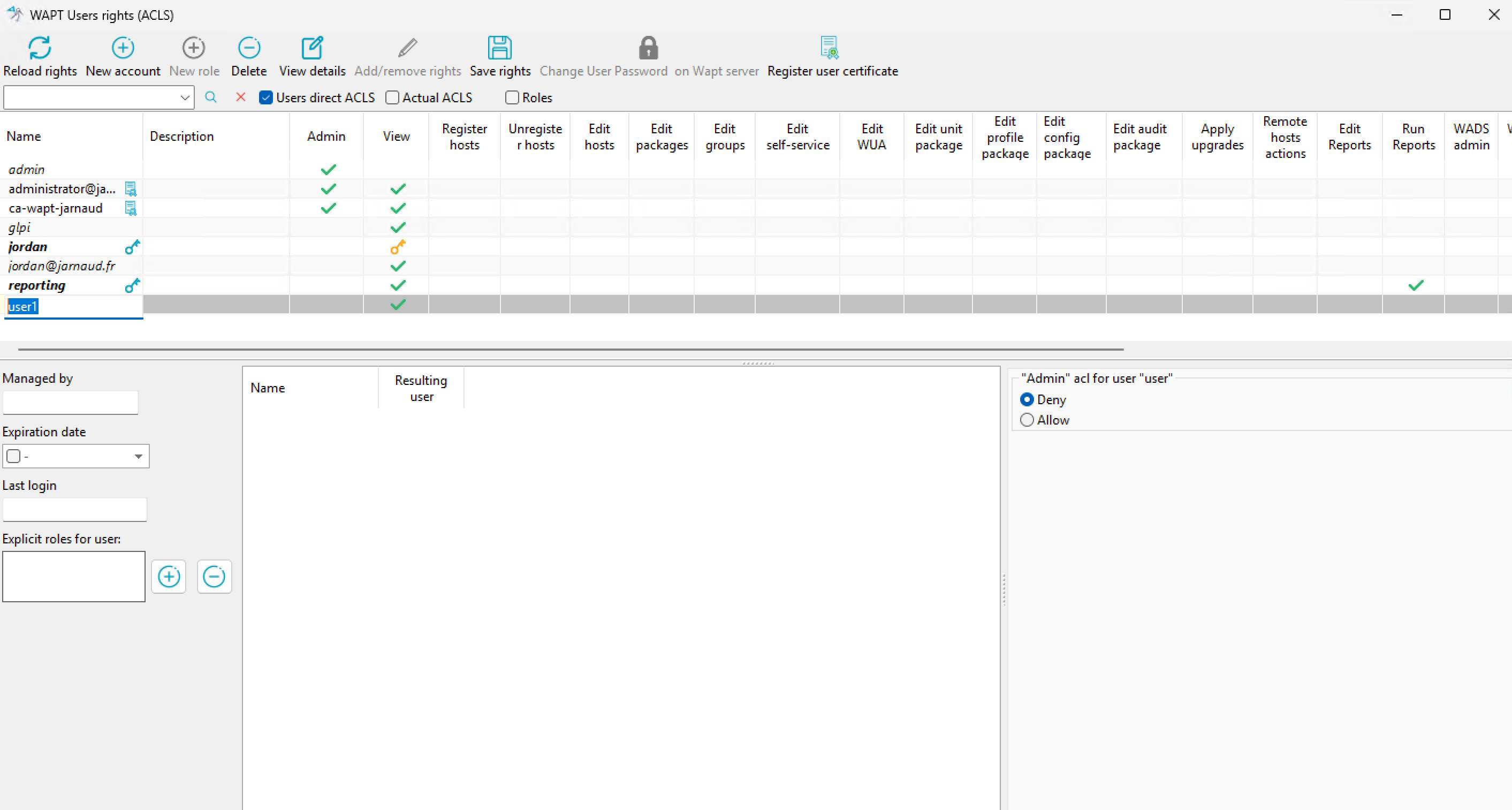The height and width of the screenshot is (810, 1512).
Task: Click orange key in jordan's View cell
Action: 398,247
